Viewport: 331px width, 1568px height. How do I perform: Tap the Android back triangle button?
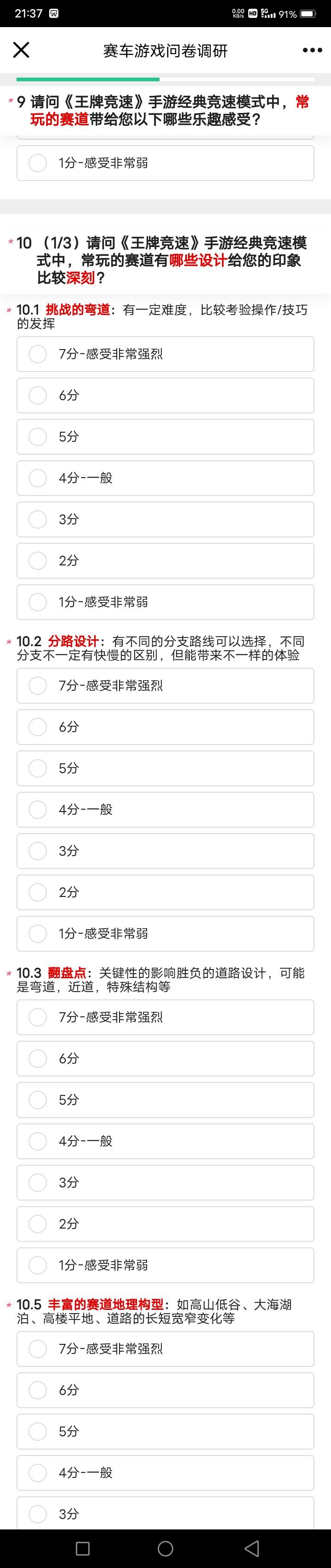tap(252, 1548)
